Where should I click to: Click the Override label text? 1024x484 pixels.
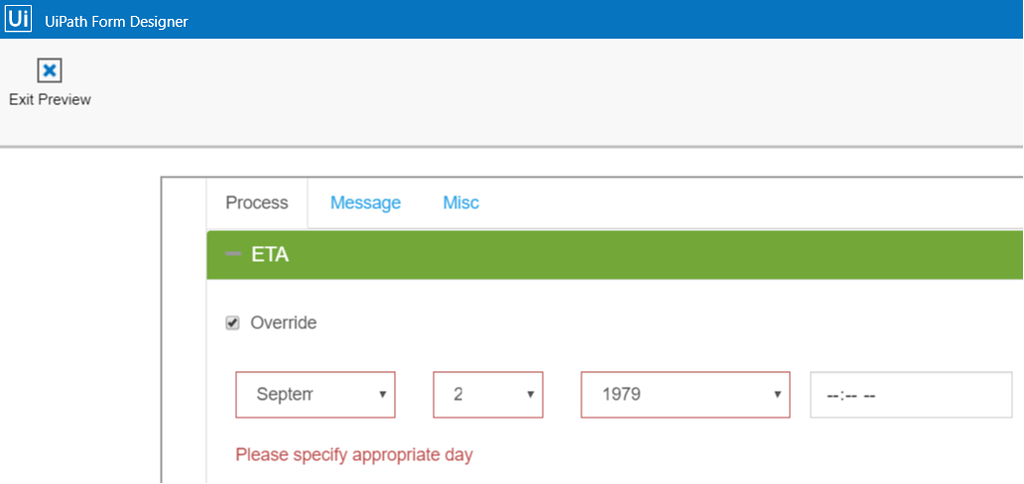point(283,323)
